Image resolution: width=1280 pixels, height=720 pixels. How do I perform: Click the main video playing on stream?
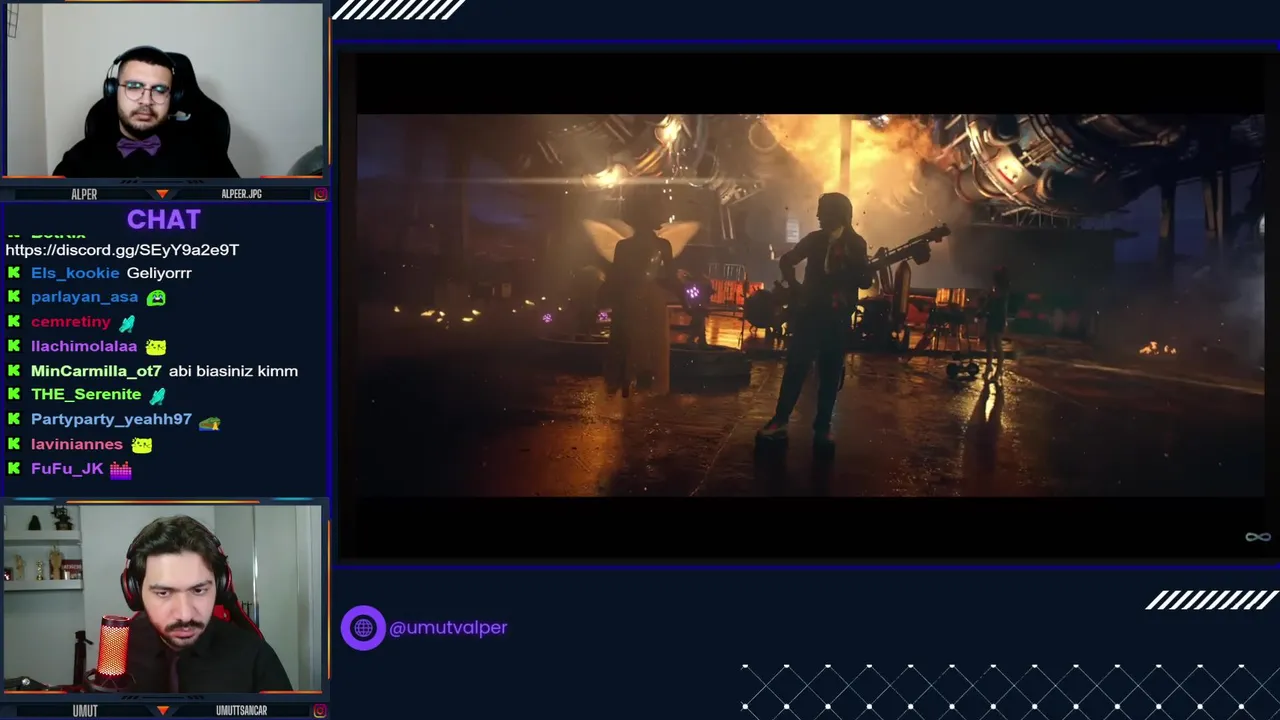tap(810, 305)
